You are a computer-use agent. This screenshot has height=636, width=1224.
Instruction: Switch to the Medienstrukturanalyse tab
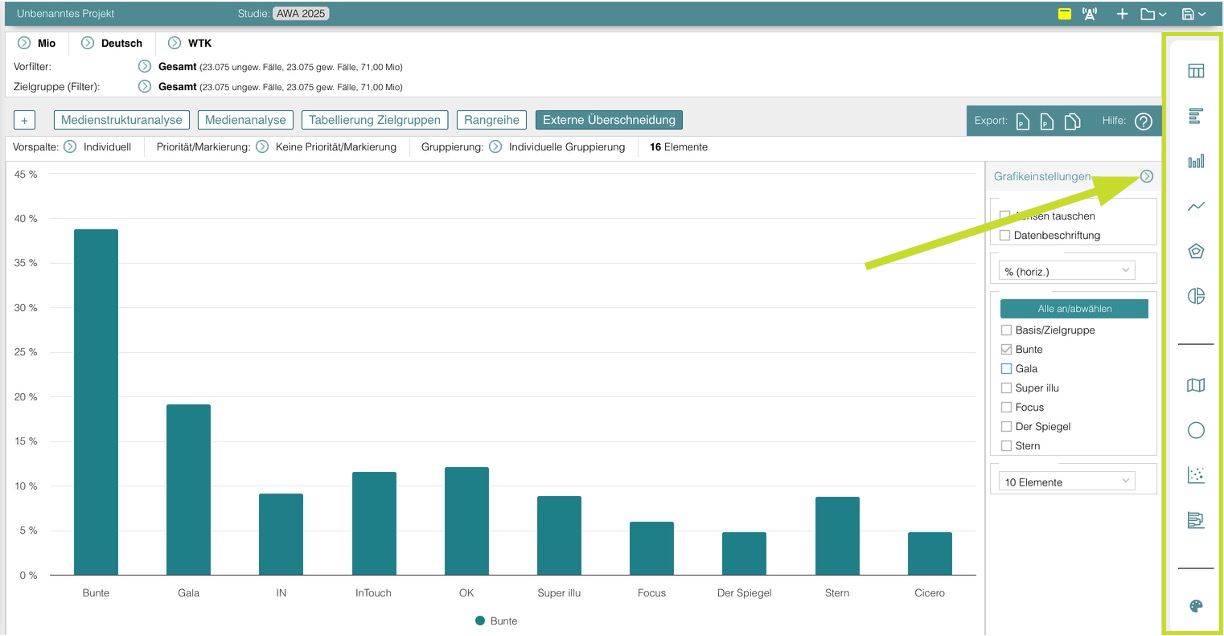click(x=122, y=120)
